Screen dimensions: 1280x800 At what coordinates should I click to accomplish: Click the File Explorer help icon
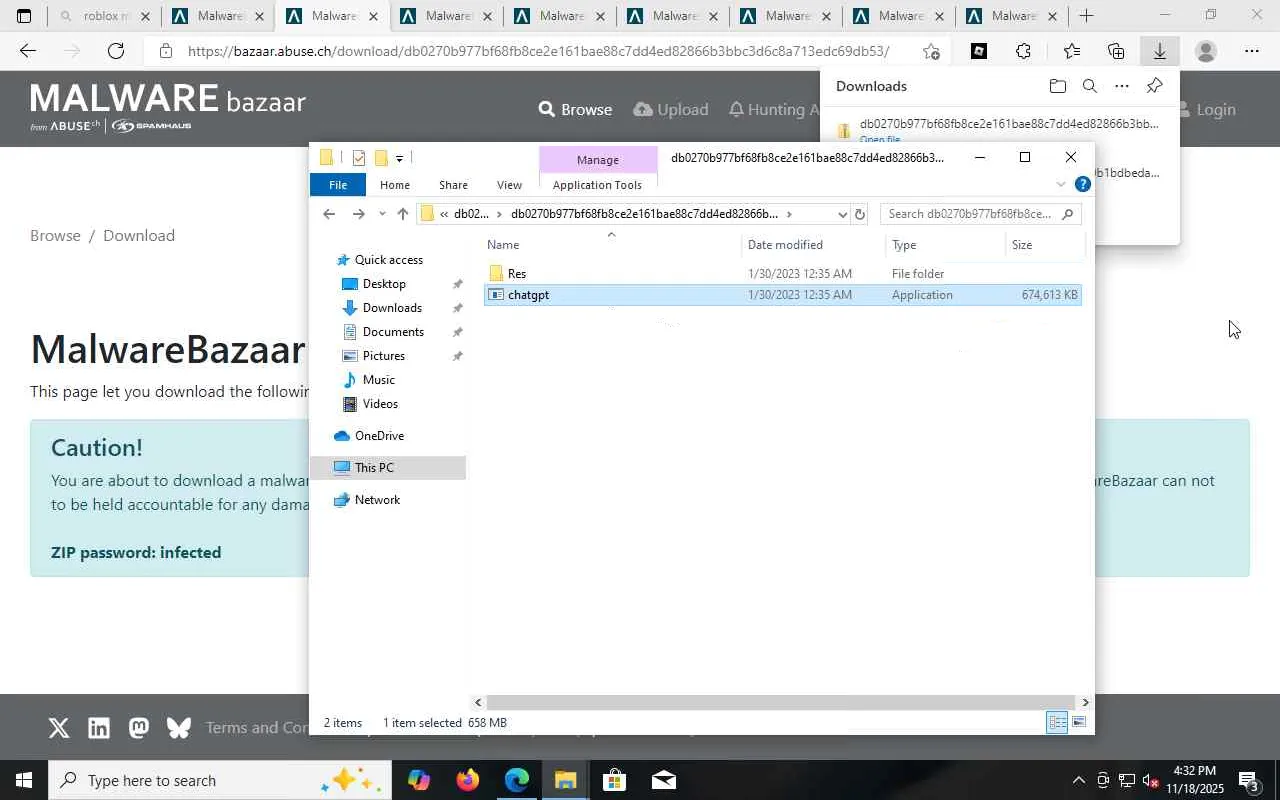(1082, 184)
